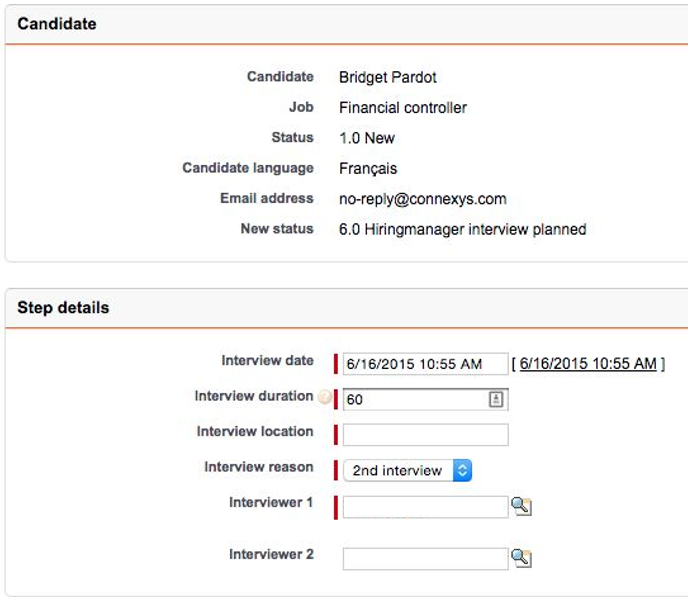This screenshot has width=694, height=602.
Task: Click the Interviewer 1 text field
Action: (425, 507)
